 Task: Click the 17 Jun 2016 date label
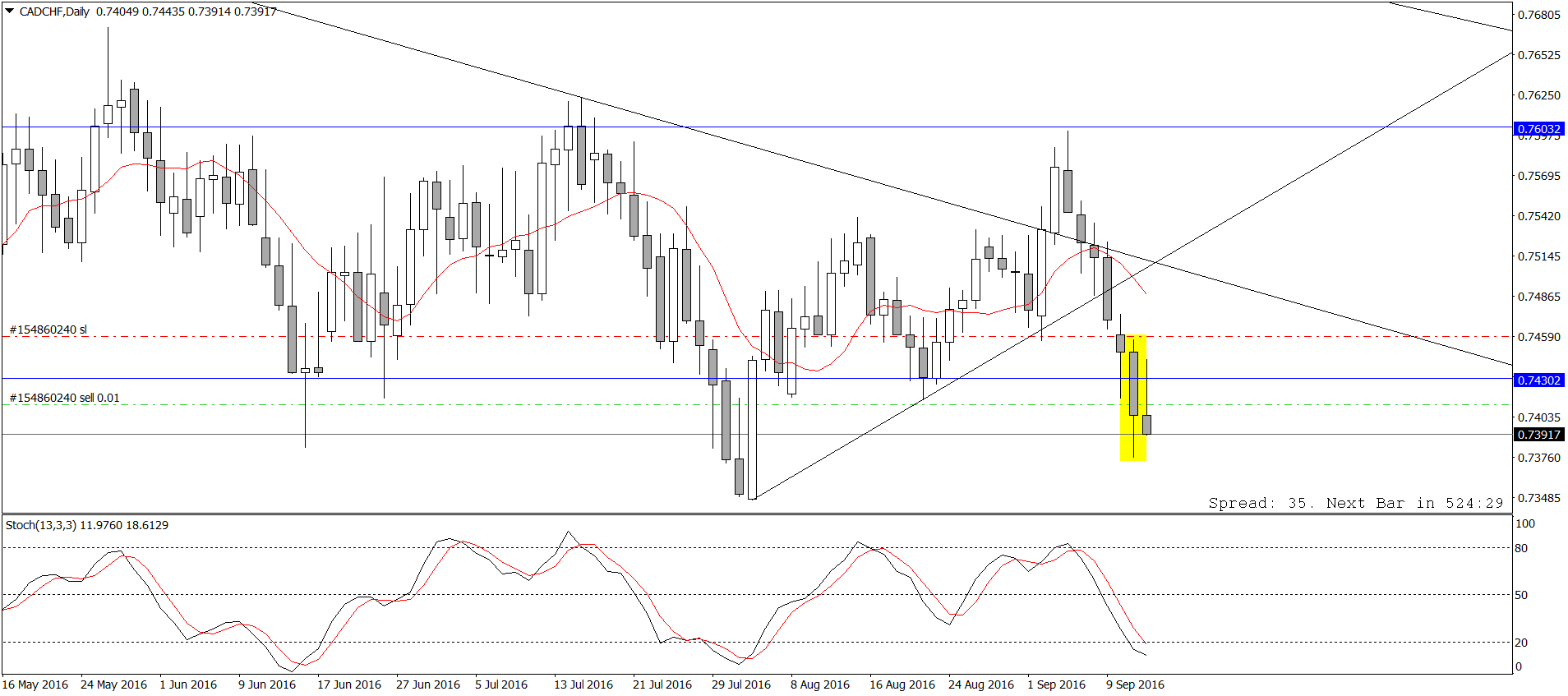(x=349, y=684)
